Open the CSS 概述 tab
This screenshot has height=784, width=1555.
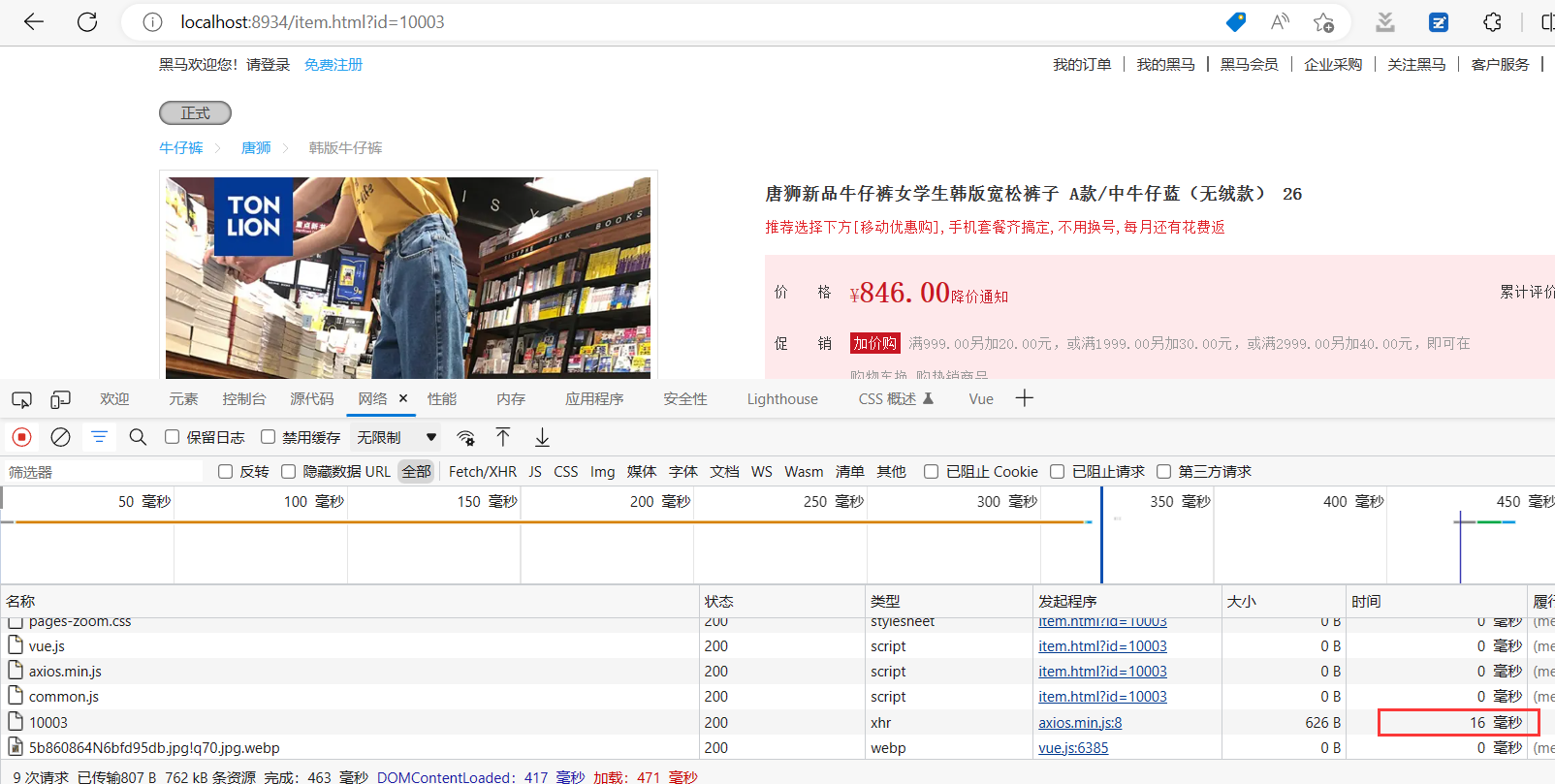(895, 398)
